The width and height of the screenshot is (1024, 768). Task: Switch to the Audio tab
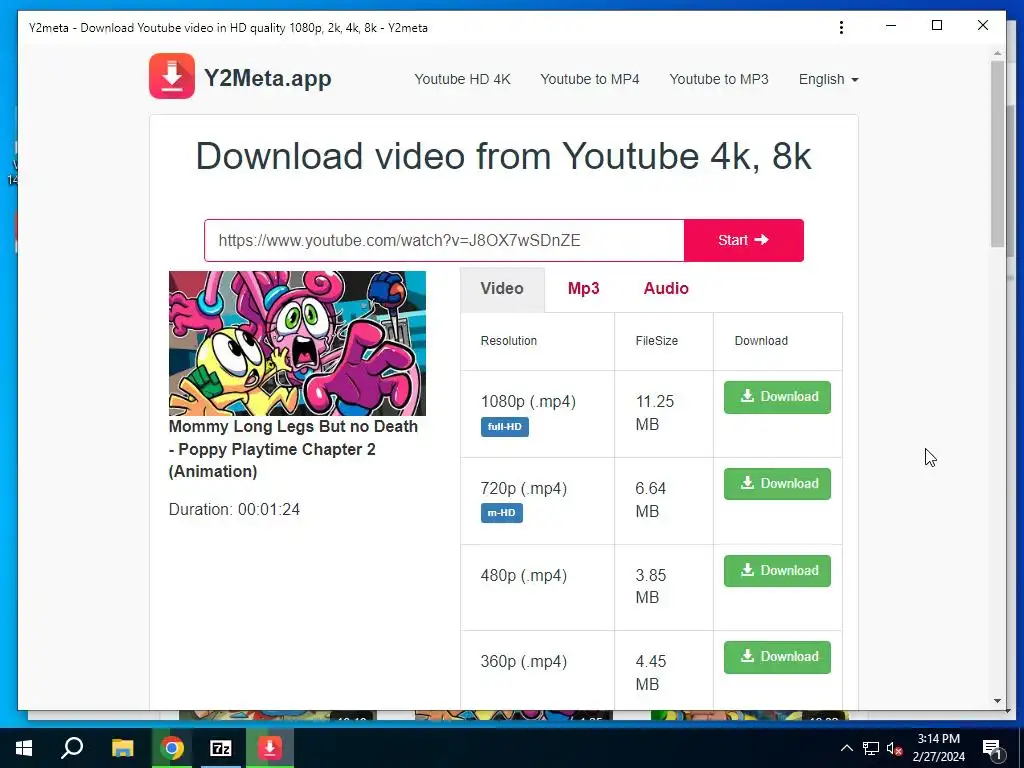tap(666, 289)
